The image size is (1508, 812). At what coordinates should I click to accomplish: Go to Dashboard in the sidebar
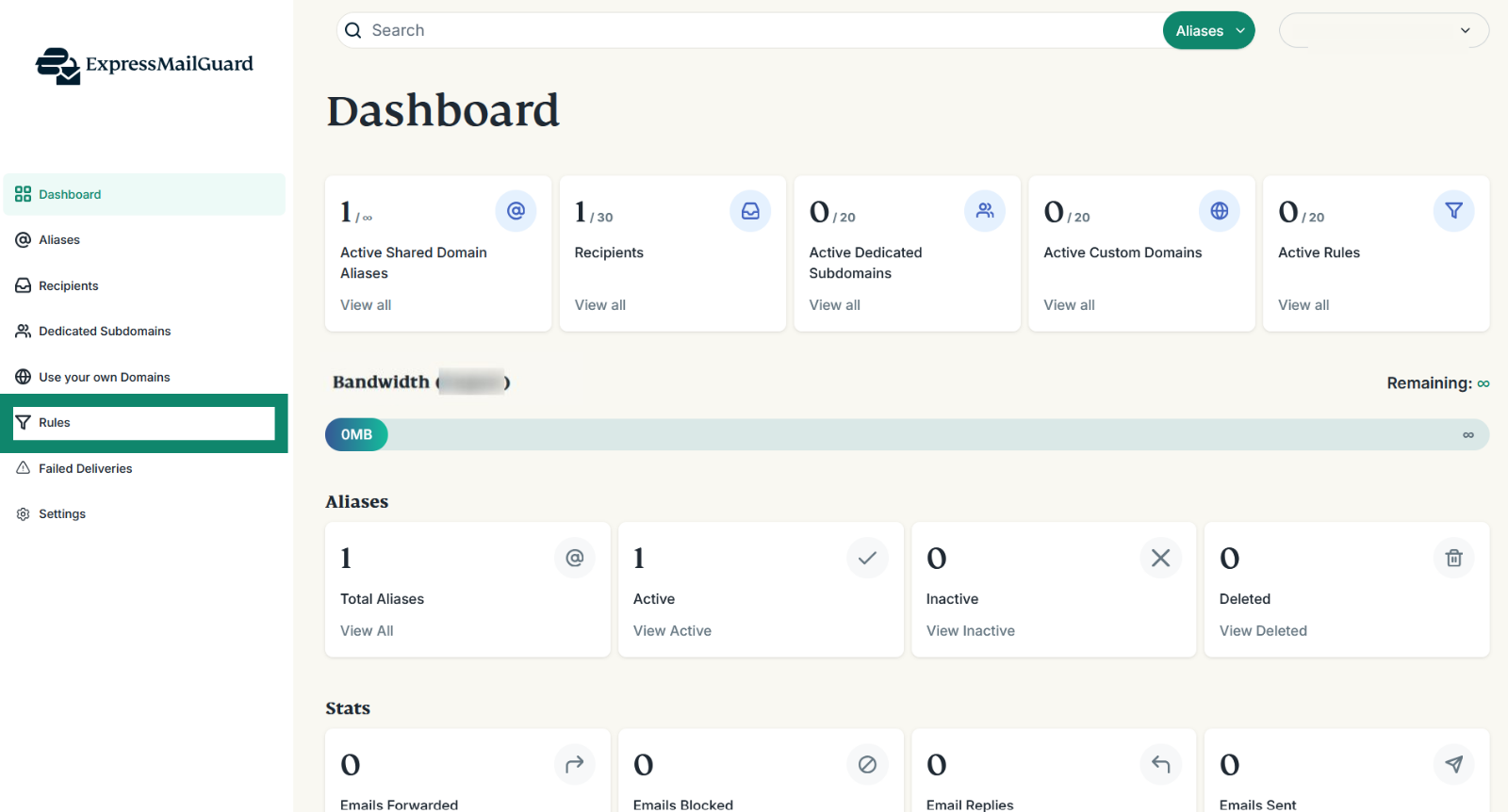(x=144, y=194)
